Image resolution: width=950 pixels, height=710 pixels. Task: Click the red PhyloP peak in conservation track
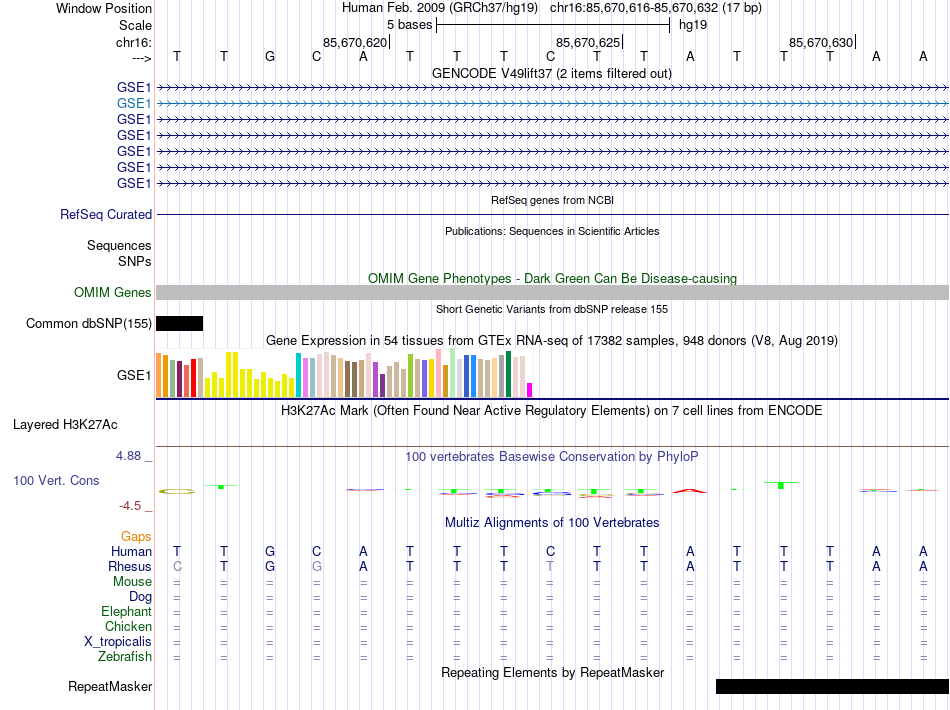point(689,490)
